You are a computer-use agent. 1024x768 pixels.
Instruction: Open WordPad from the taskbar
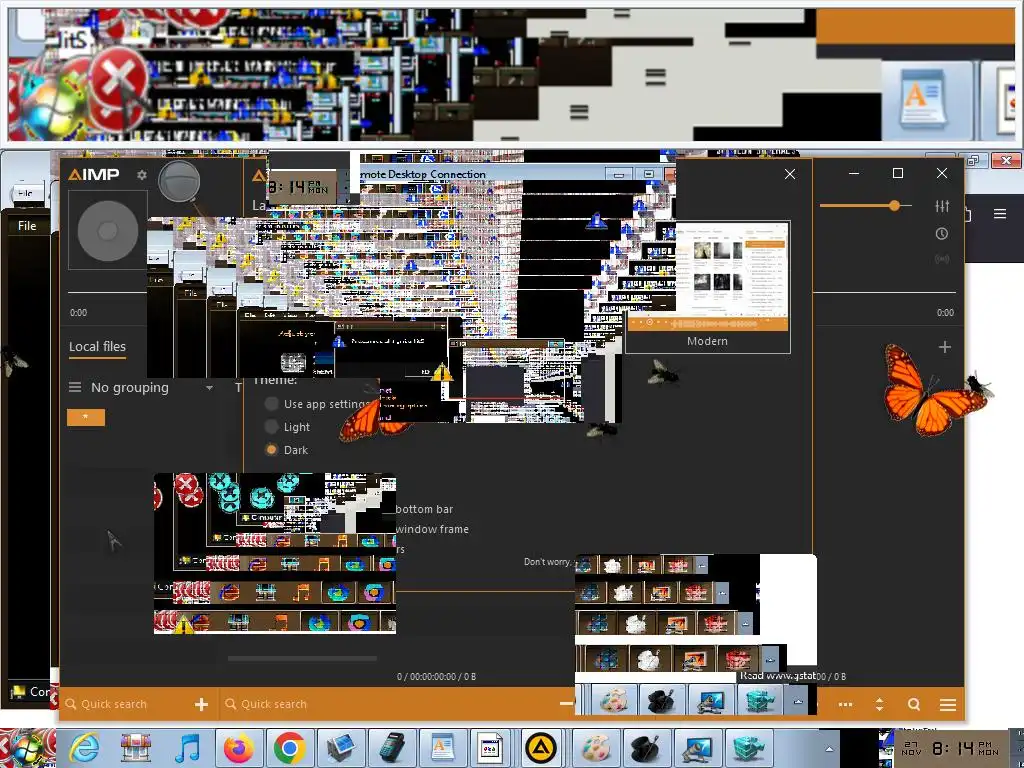click(442, 748)
